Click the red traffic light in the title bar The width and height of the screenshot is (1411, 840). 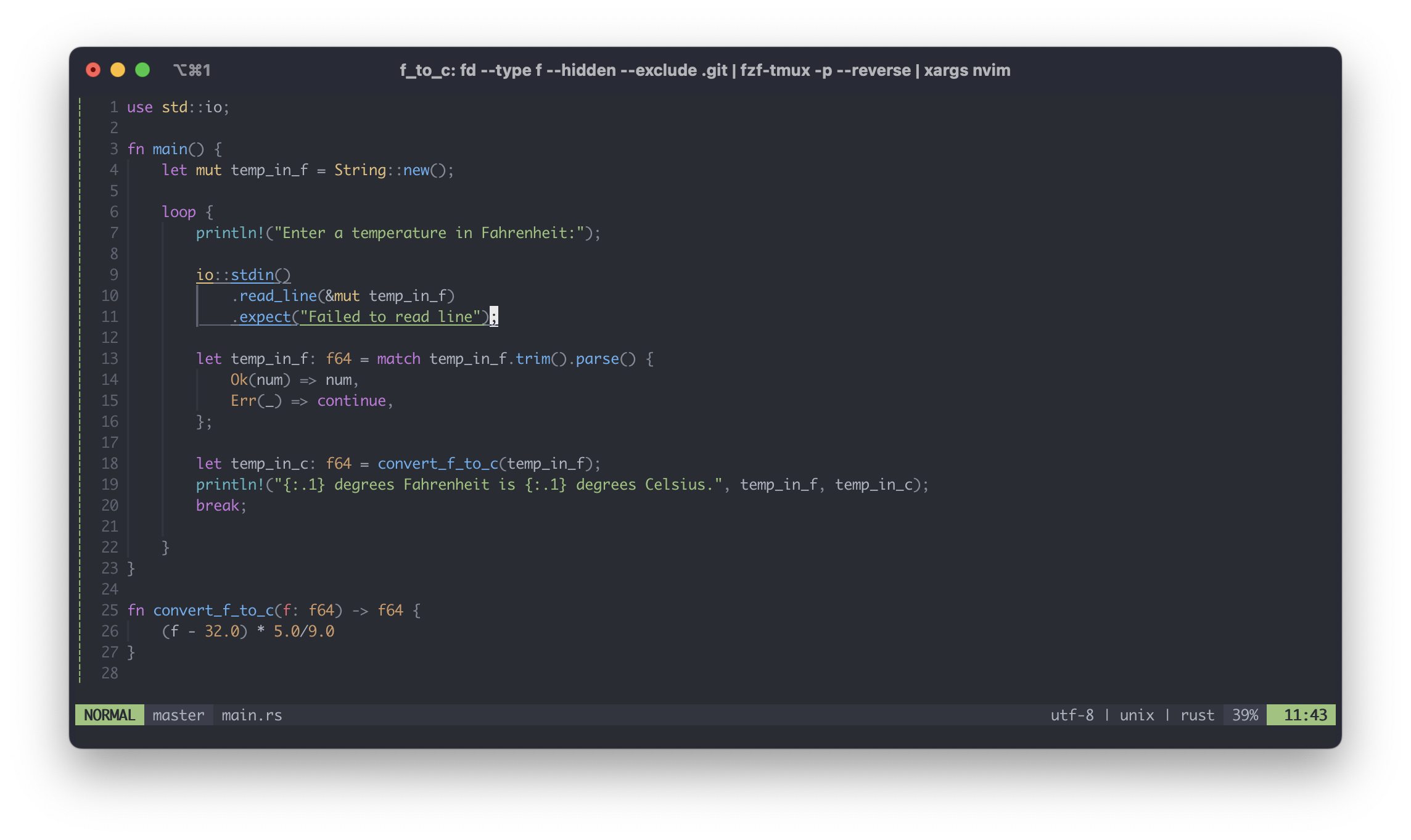click(x=93, y=70)
